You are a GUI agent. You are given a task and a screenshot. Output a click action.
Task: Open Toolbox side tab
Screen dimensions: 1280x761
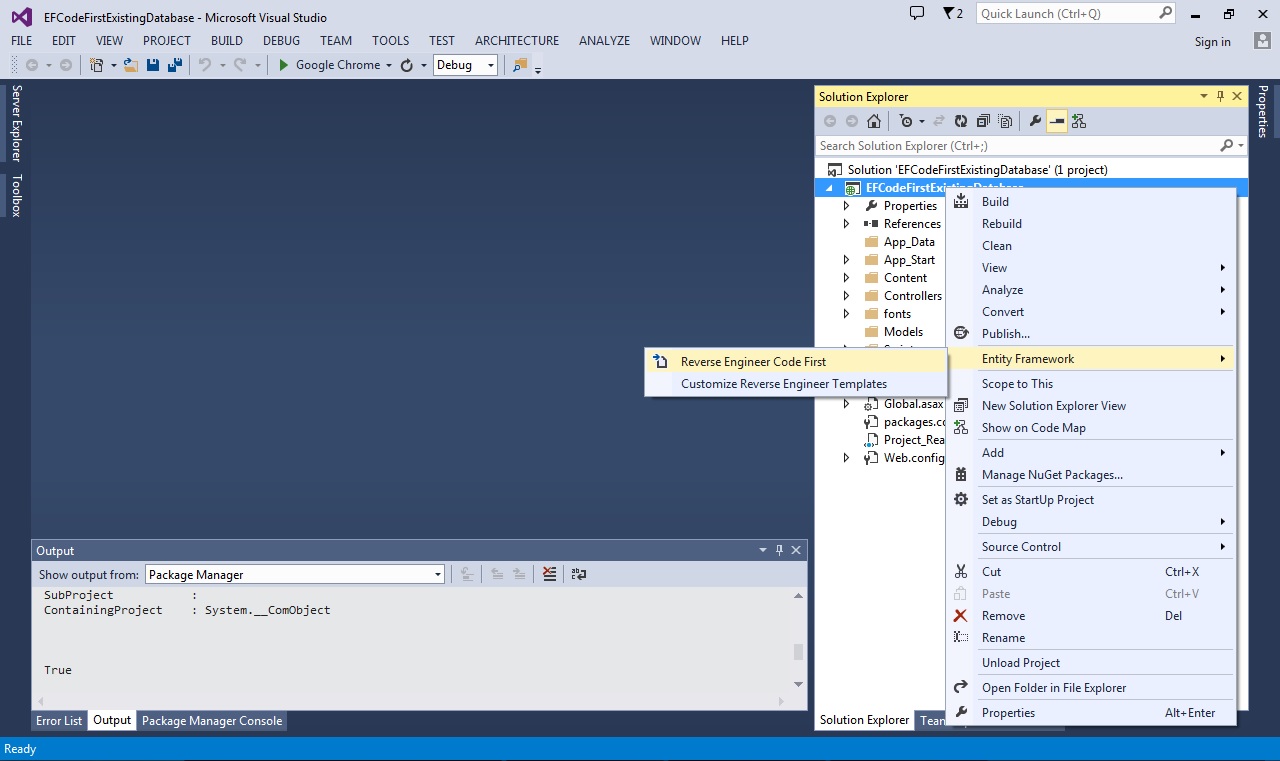[x=16, y=195]
